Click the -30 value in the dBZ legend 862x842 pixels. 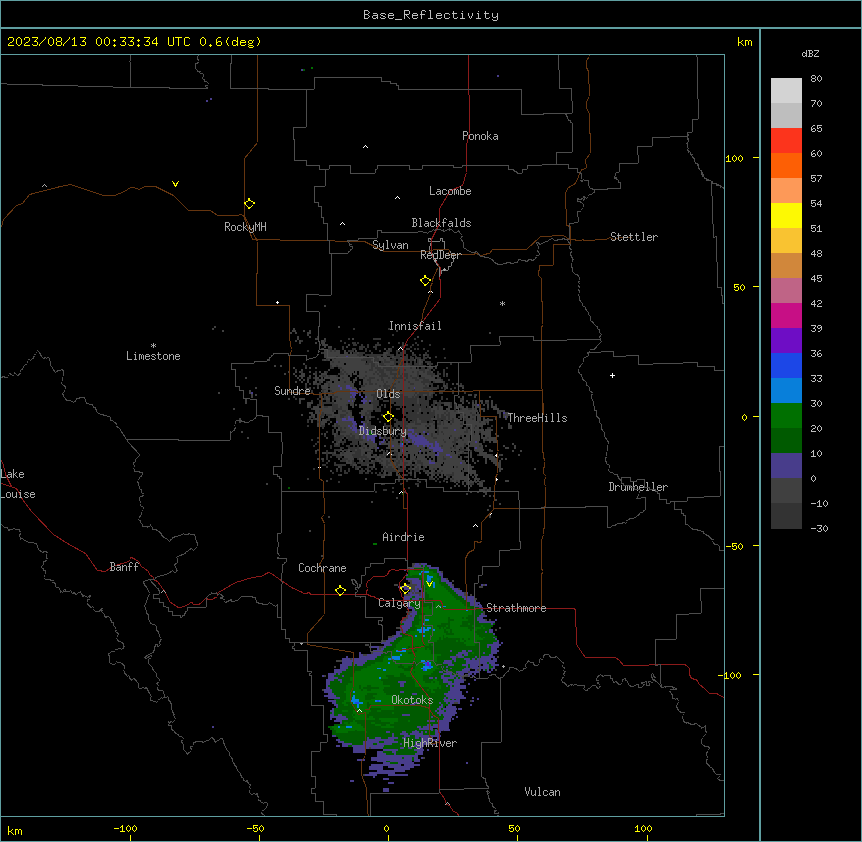[819, 529]
